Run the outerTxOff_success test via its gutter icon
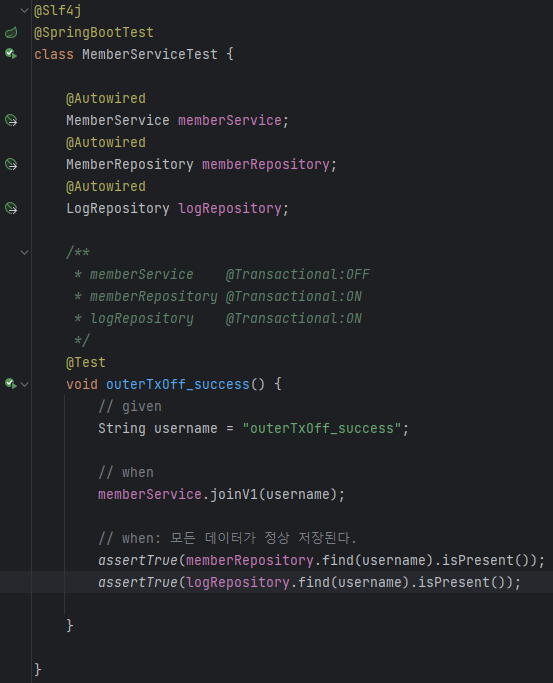553x683 pixels. 10,384
